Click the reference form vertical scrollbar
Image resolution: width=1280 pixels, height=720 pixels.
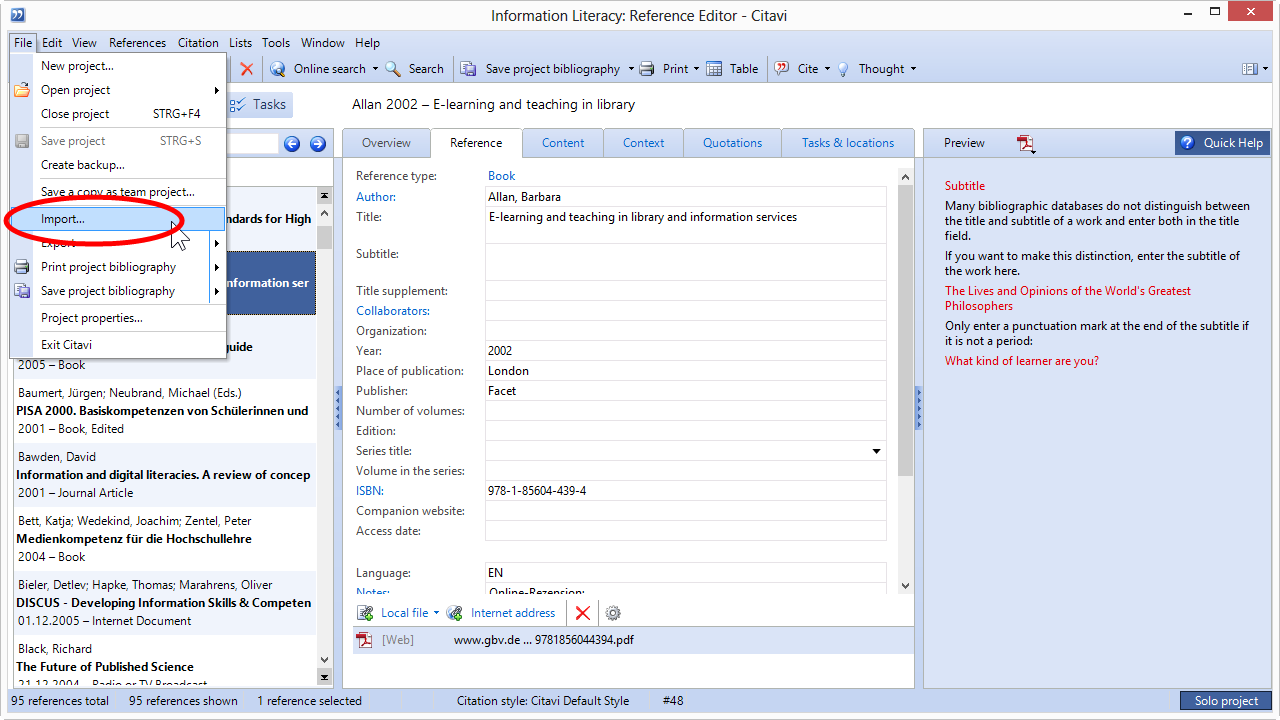pos(906,330)
